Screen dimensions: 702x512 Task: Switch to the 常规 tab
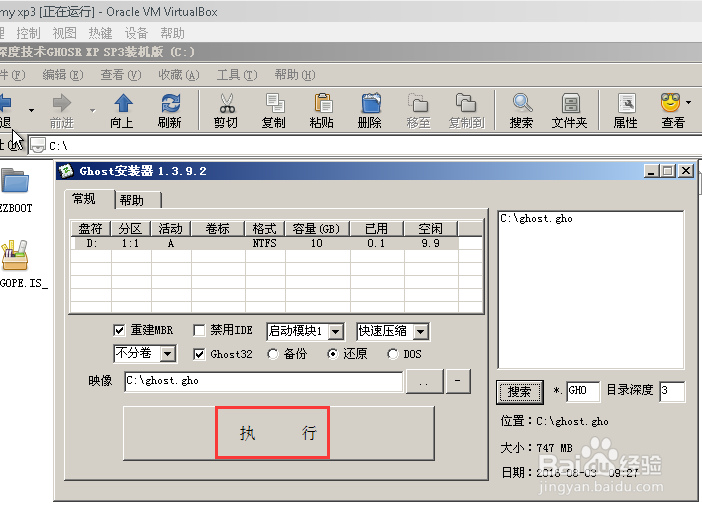[89, 199]
